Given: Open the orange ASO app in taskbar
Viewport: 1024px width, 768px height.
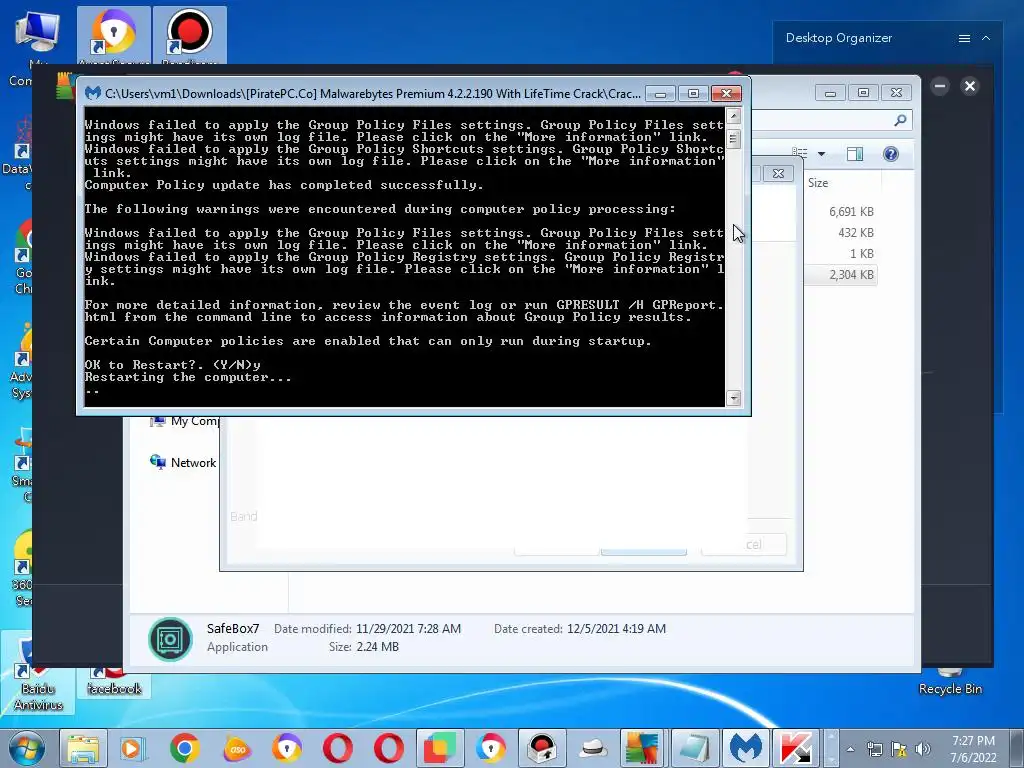Looking at the screenshot, I should (x=236, y=748).
